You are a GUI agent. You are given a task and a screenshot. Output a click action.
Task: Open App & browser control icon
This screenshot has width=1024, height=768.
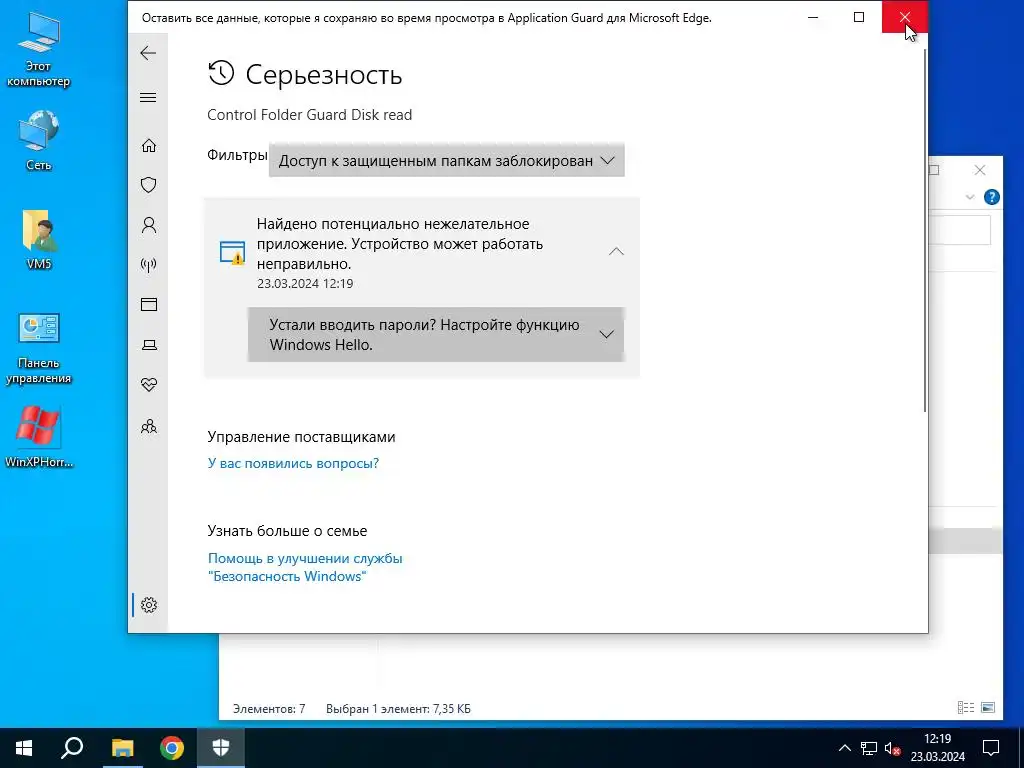[149, 304]
